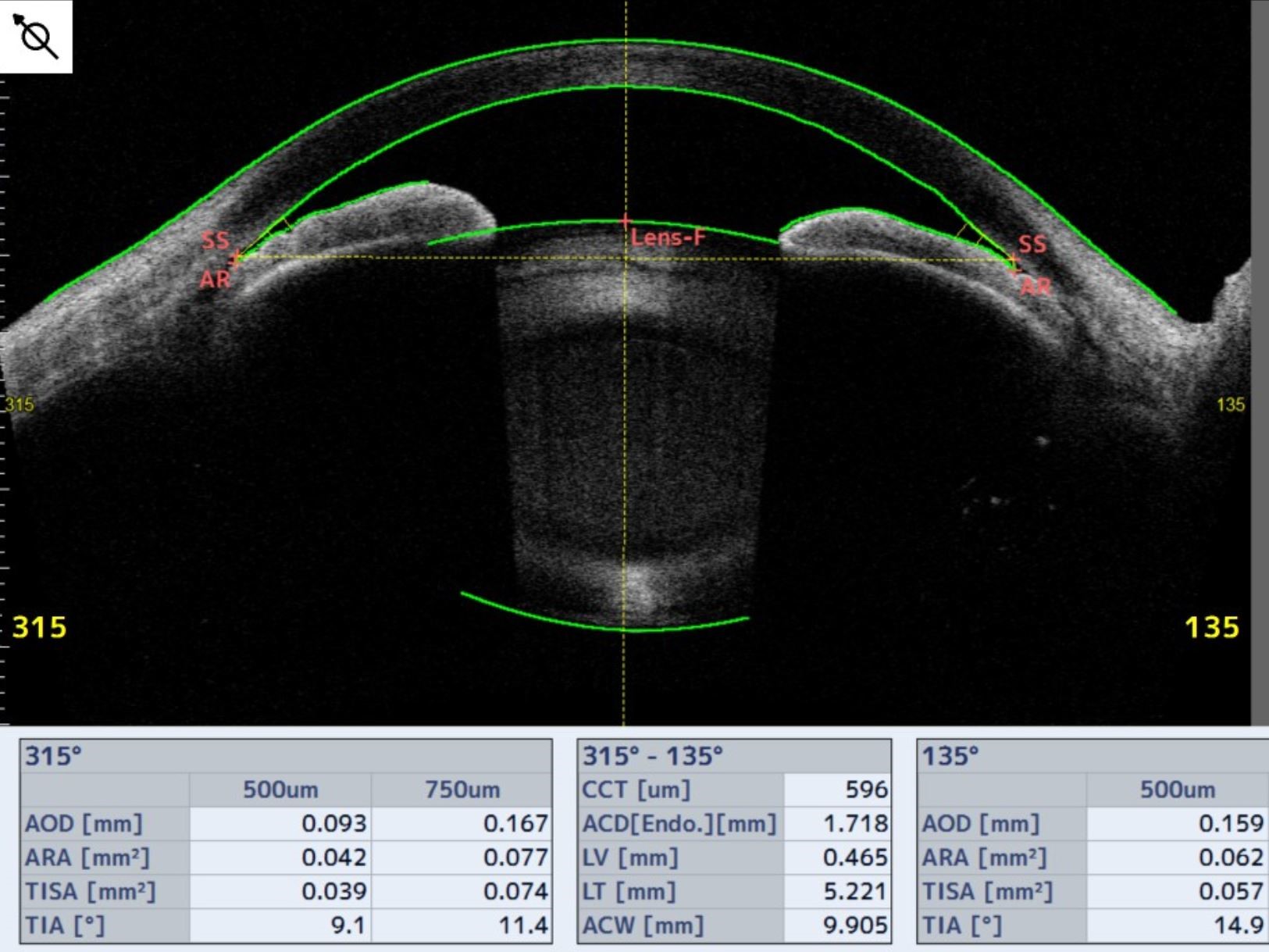1269x952 pixels.
Task: Click the left AR angle recess label
Action: [214, 279]
